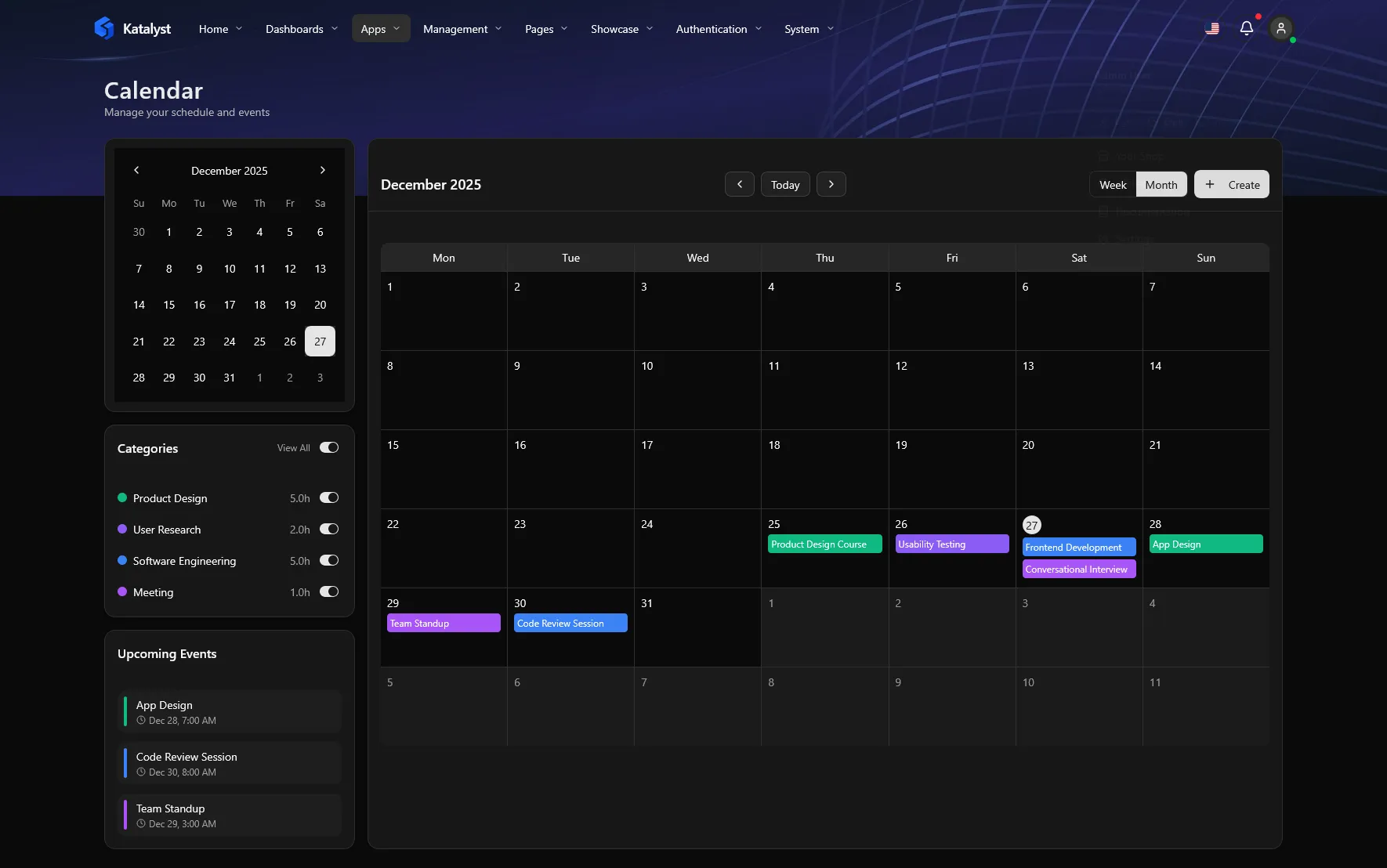
Task: Go to previous month in mini calendar
Action: pos(136,170)
